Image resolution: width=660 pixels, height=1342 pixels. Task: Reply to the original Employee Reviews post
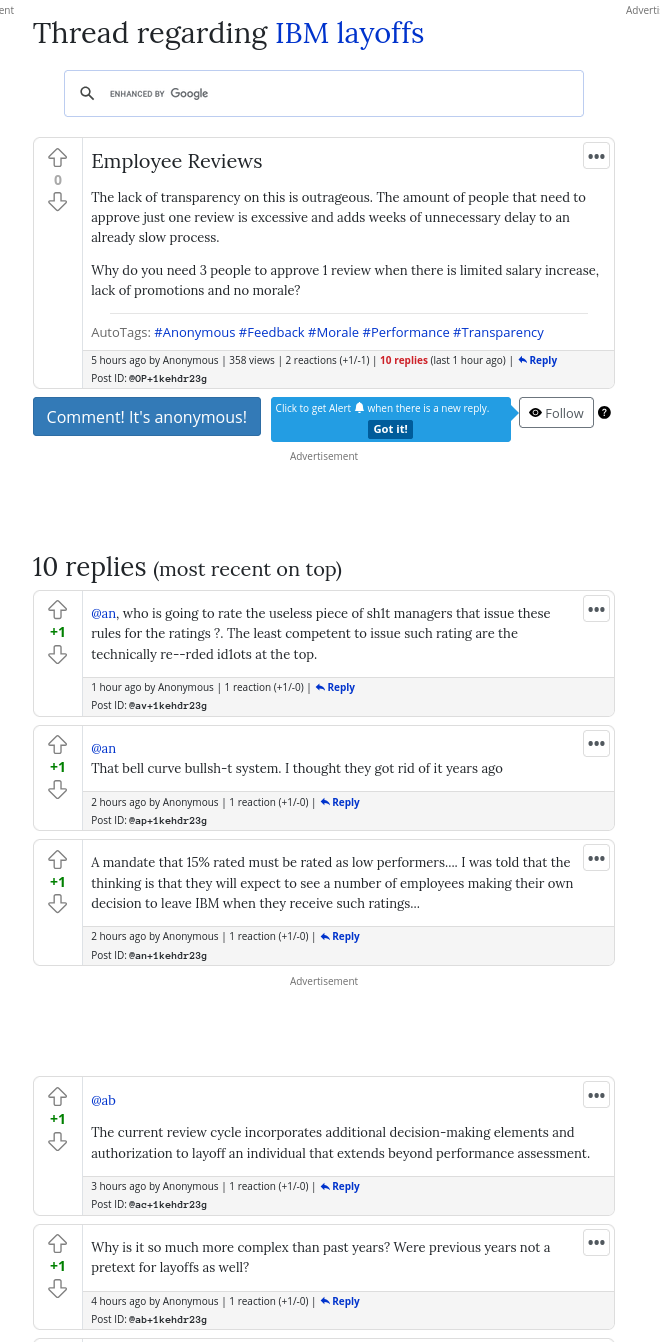[538, 360]
